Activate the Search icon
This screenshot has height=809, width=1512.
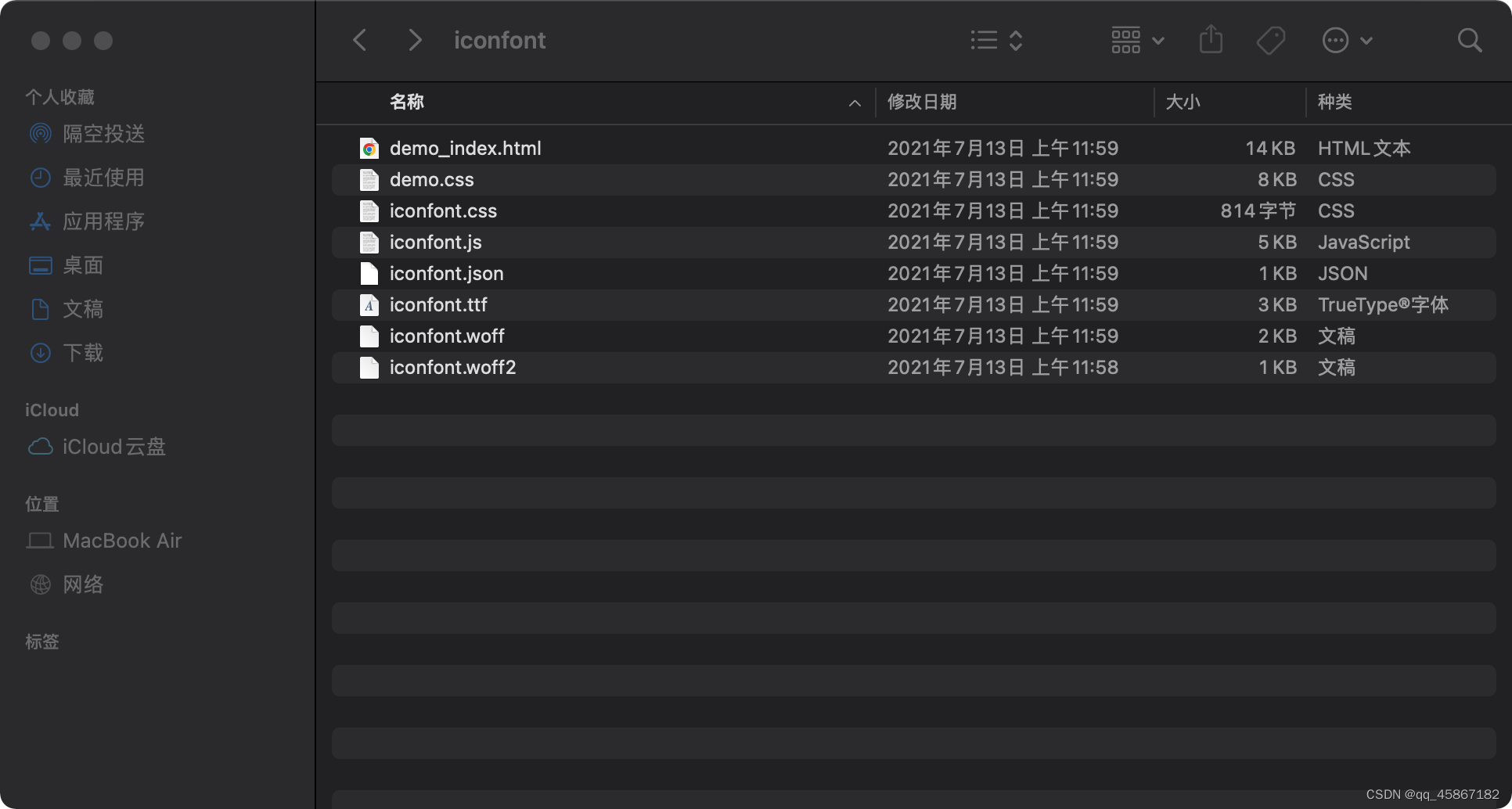pos(1470,39)
